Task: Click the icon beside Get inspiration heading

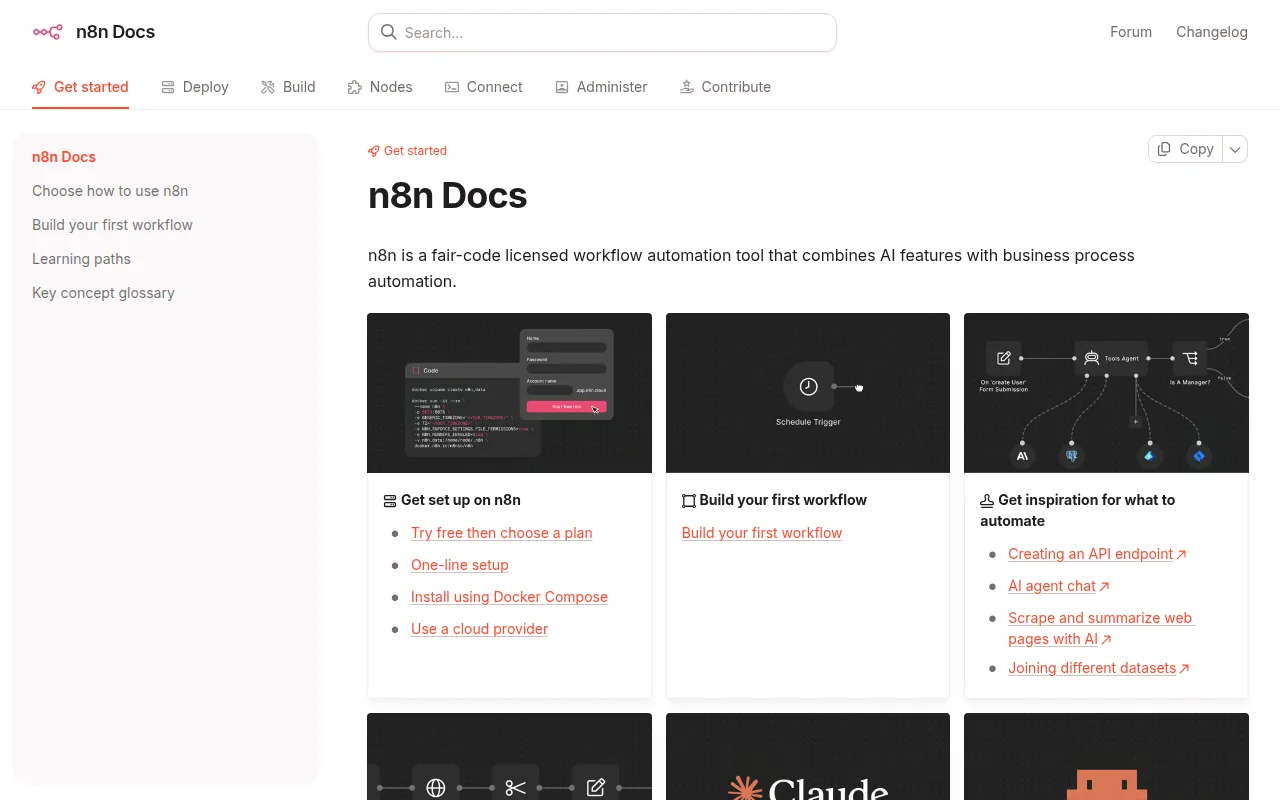Action: coord(987,500)
